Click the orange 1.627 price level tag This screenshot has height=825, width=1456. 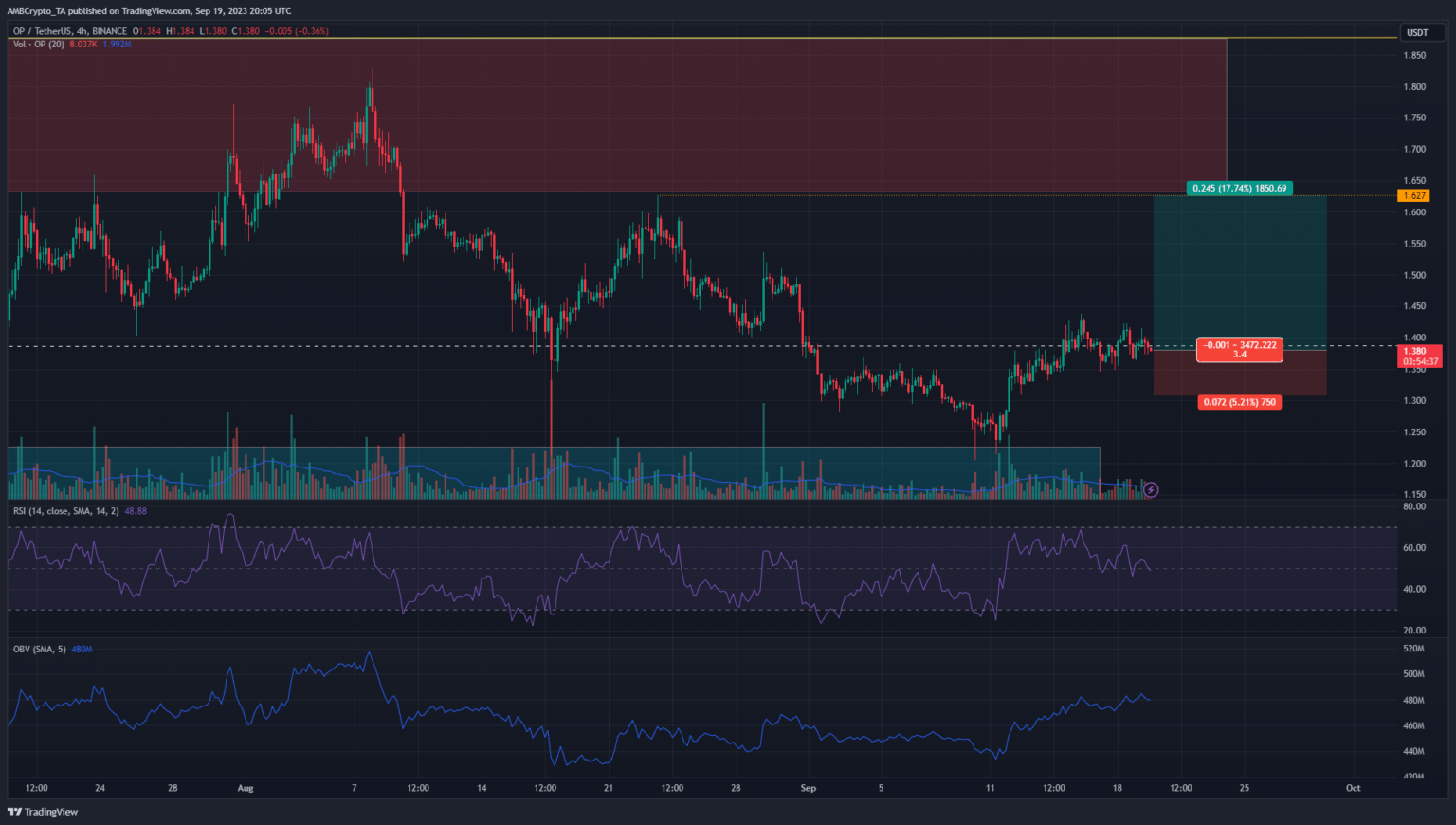click(1413, 195)
